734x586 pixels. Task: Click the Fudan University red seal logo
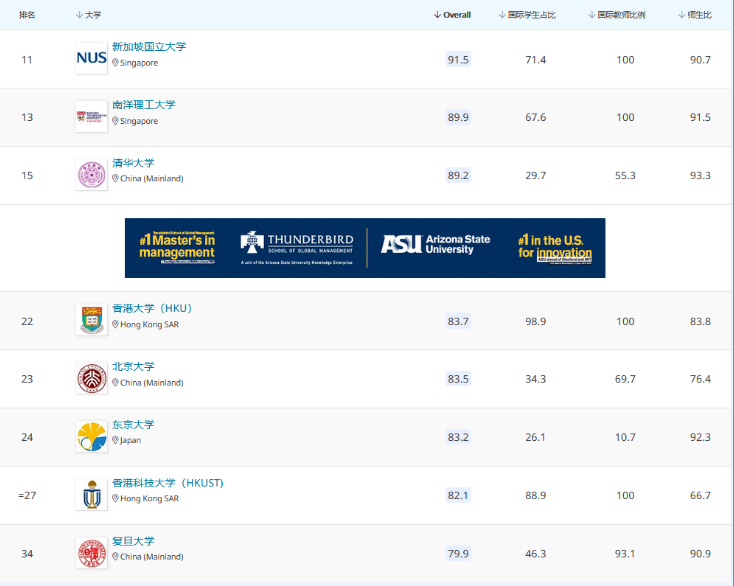(x=91, y=553)
